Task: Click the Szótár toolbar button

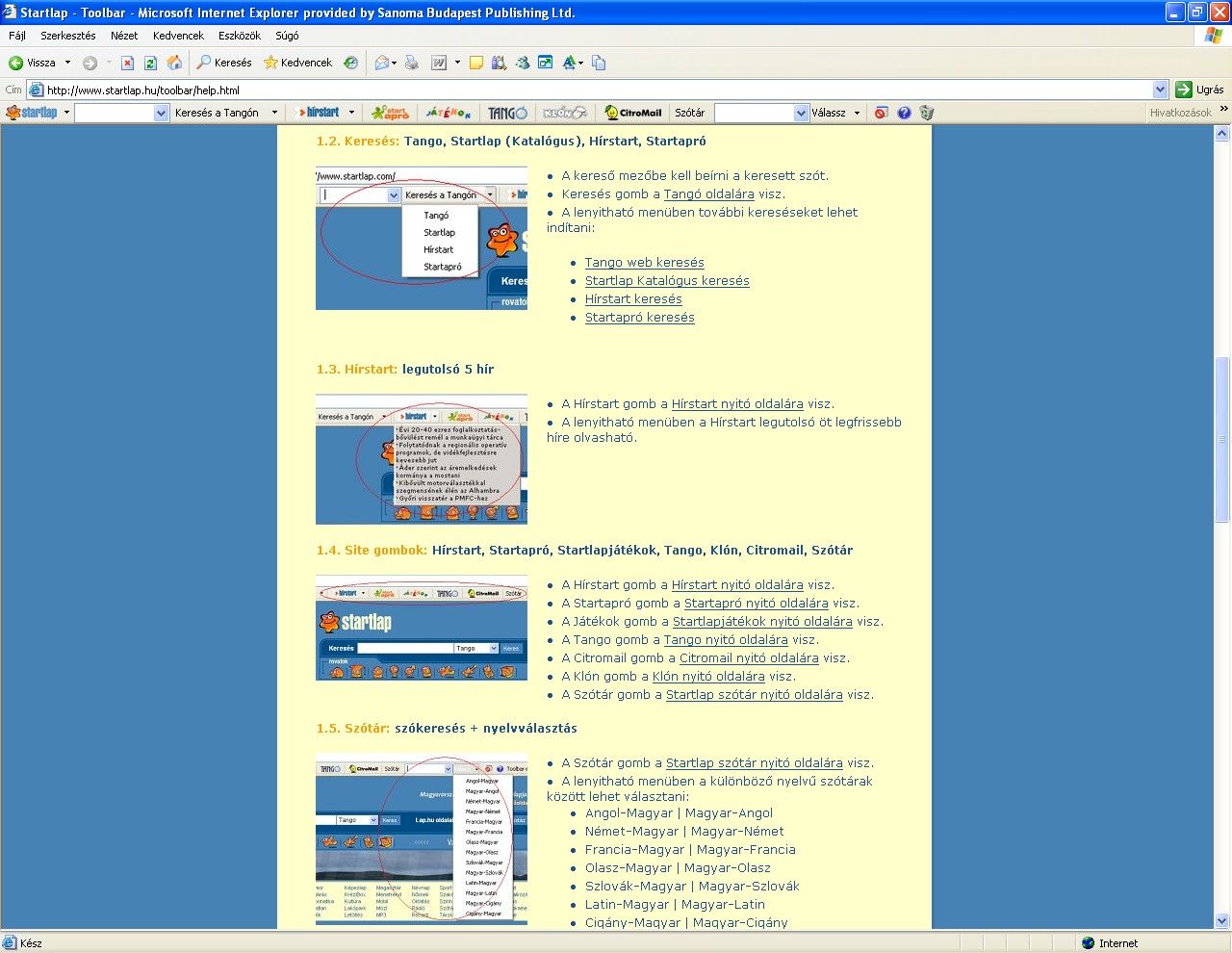Action: point(689,113)
